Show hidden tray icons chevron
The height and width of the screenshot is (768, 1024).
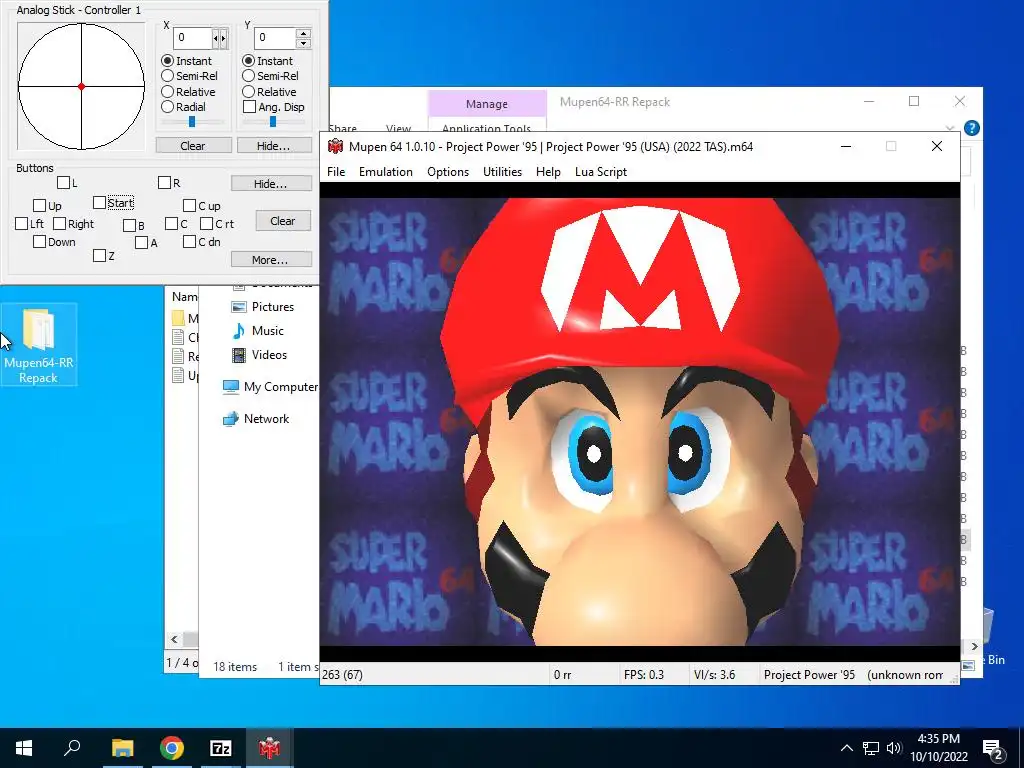[846, 748]
